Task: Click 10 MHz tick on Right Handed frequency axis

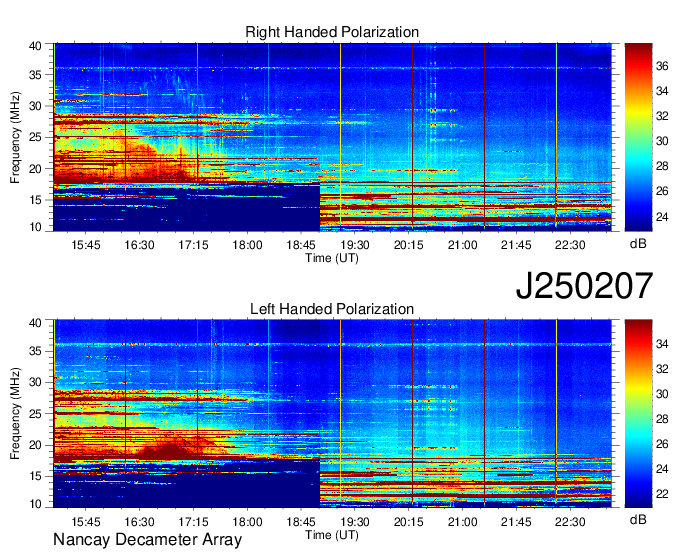Action: click(x=35, y=227)
